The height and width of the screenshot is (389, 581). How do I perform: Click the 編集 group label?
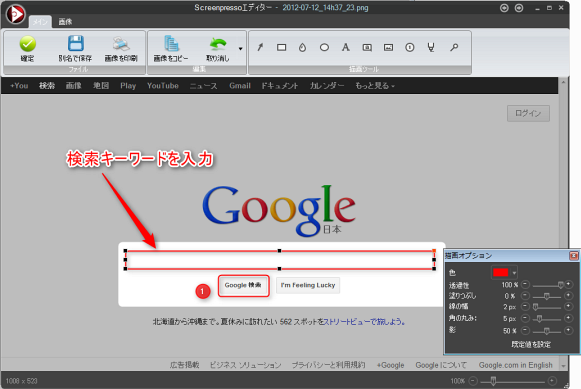pos(199,69)
